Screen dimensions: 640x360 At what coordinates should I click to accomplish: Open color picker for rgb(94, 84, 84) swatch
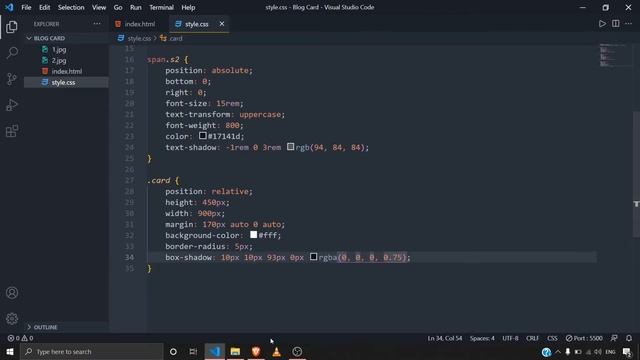click(x=290, y=146)
